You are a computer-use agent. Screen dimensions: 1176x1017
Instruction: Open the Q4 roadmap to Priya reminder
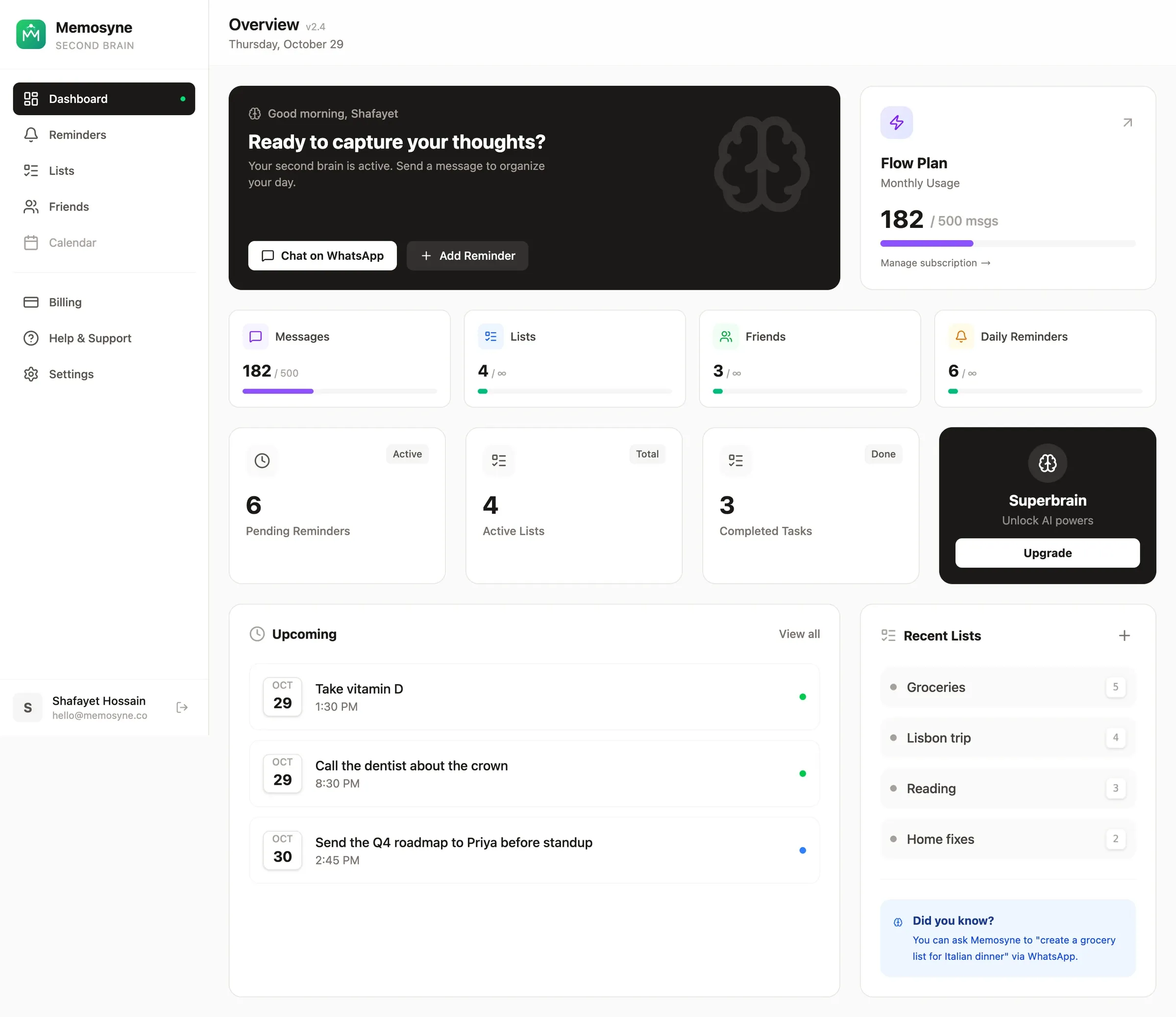(534, 850)
